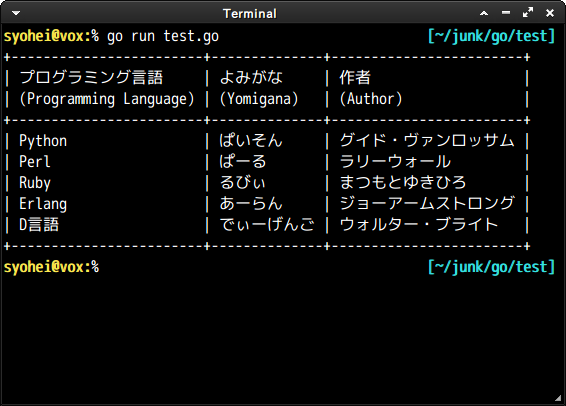Click the header '(Yomigana)'
The height and width of the screenshot is (406, 566).
coord(259,99)
